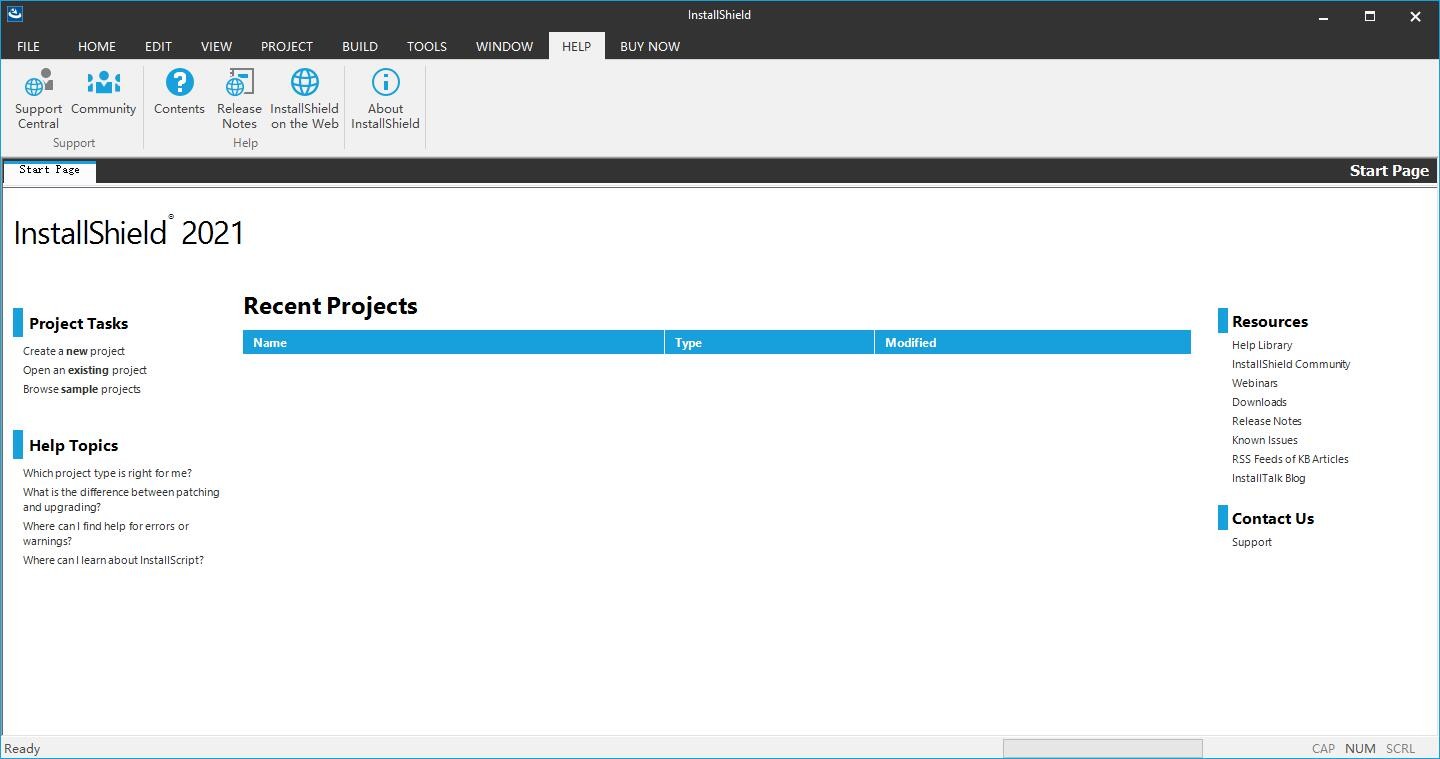Image resolution: width=1440 pixels, height=759 pixels.
Task: Open help Contents
Action: click(x=179, y=92)
